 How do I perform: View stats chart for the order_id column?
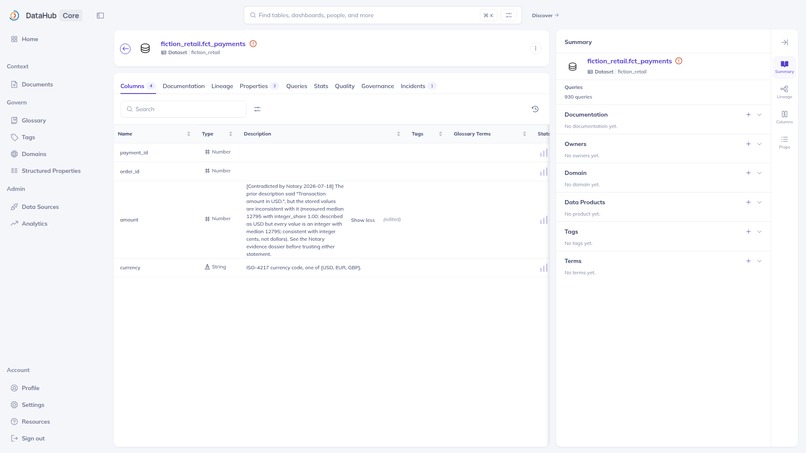click(x=543, y=172)
